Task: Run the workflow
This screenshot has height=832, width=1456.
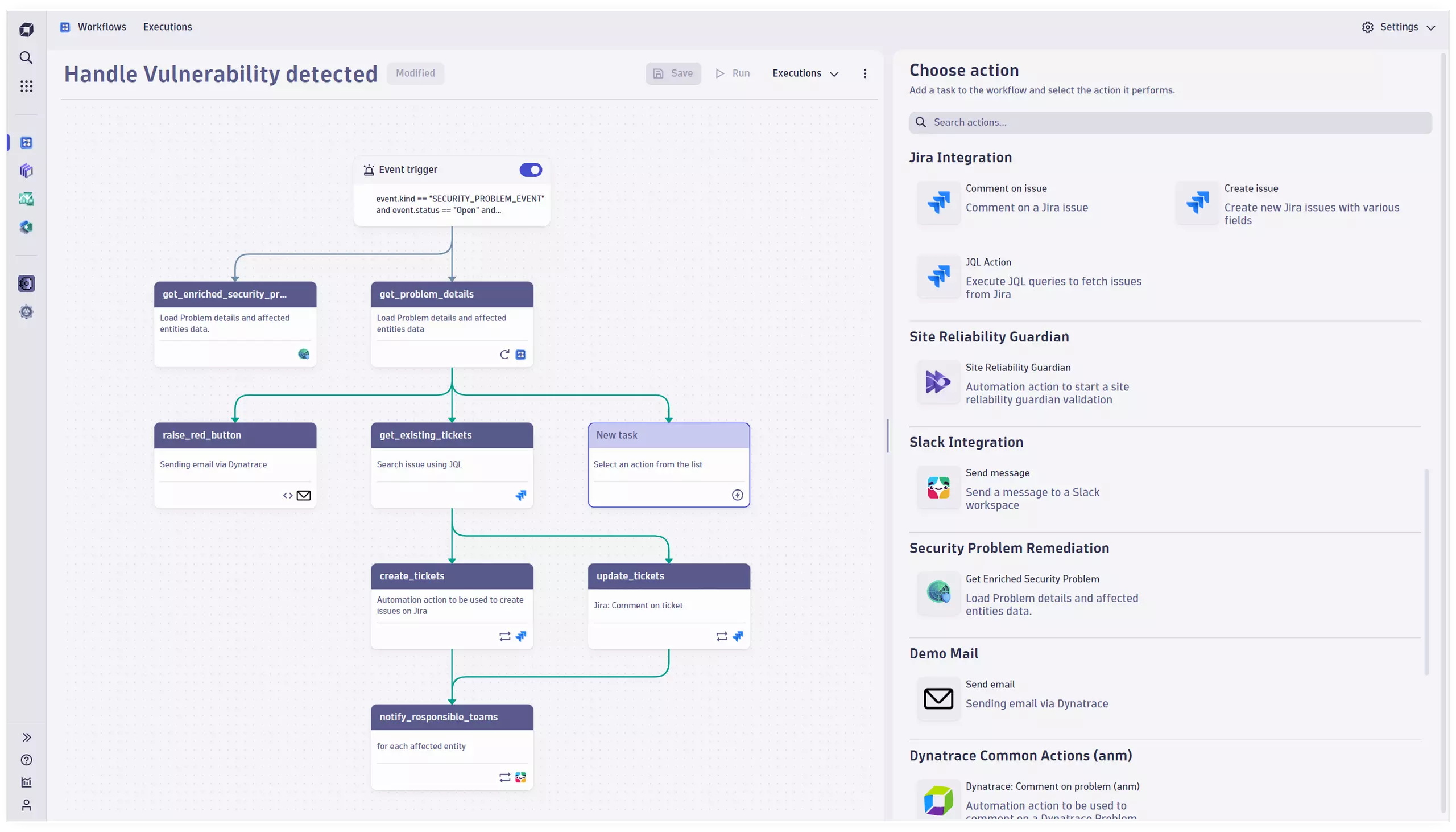Action: click(733, 74)
